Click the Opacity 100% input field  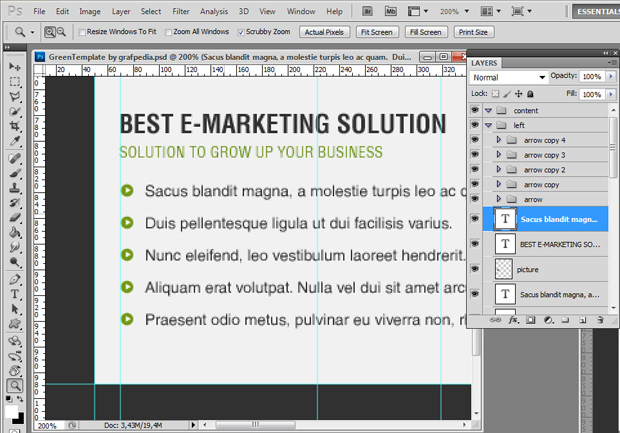pyautogui.click(x=592, y=76)
